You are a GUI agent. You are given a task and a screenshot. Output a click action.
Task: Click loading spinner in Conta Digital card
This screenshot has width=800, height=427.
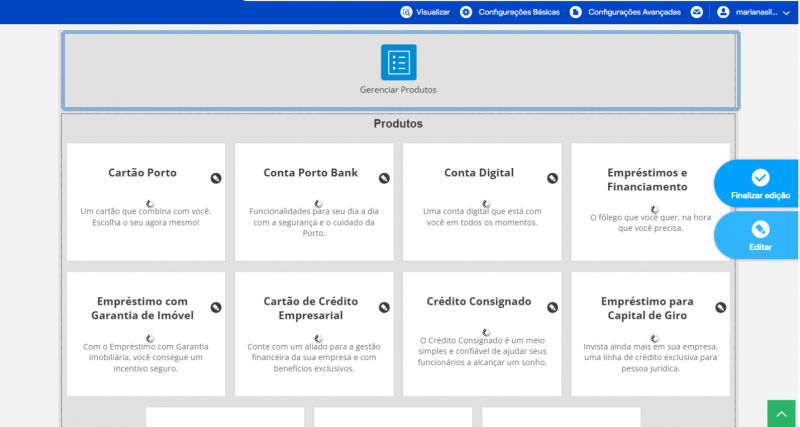(487, 204)
